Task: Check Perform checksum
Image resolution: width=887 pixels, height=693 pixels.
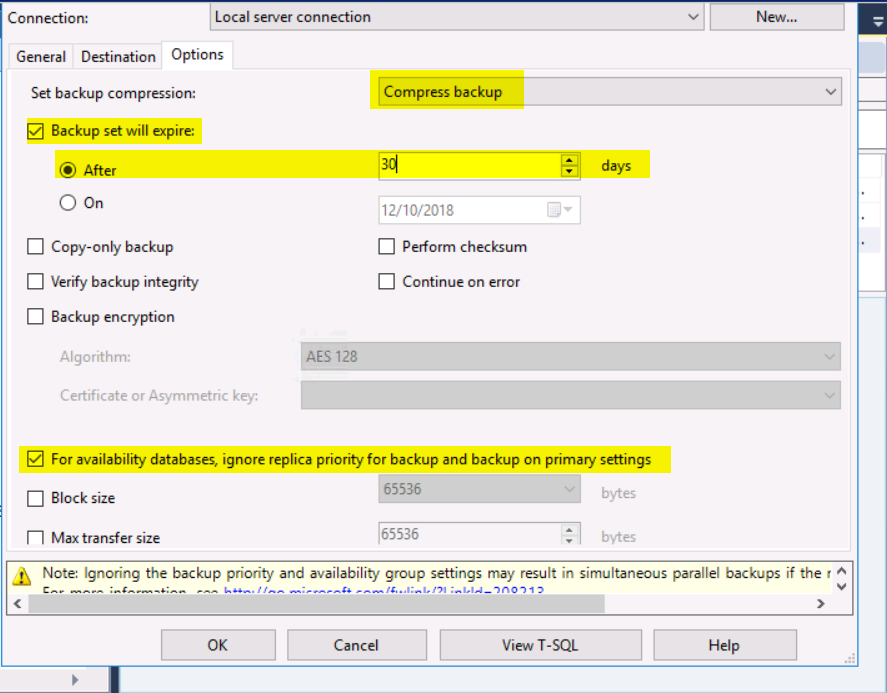Action: (x=387, y=247)
